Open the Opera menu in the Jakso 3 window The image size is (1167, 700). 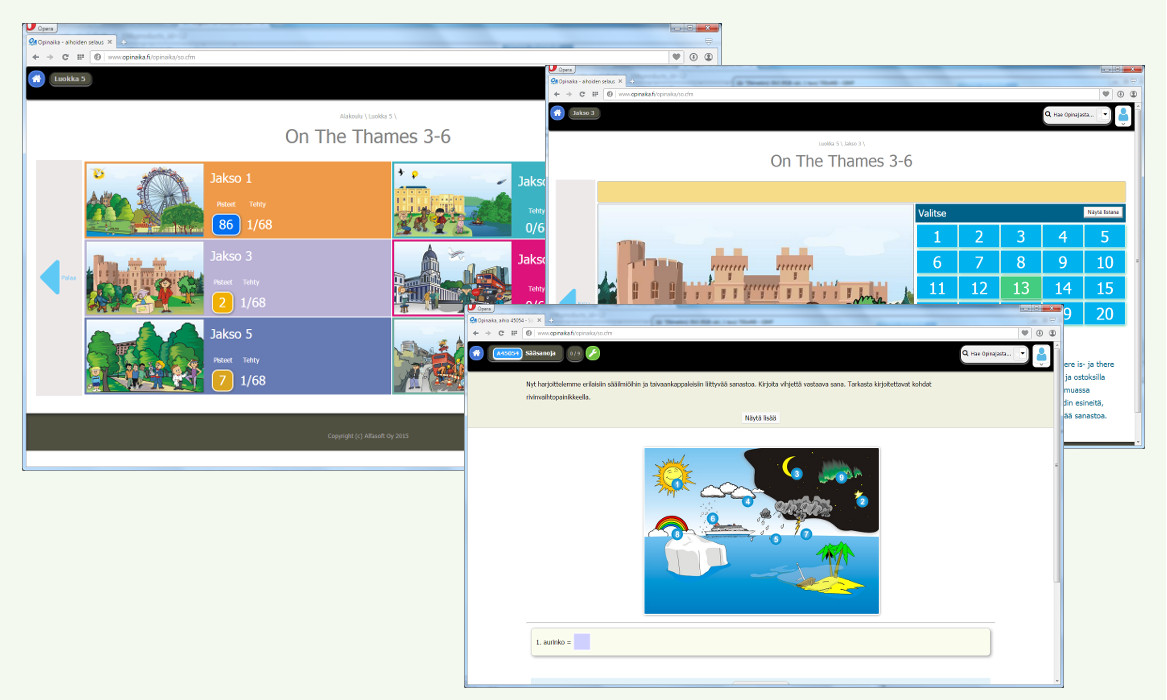tap(562, 69)
